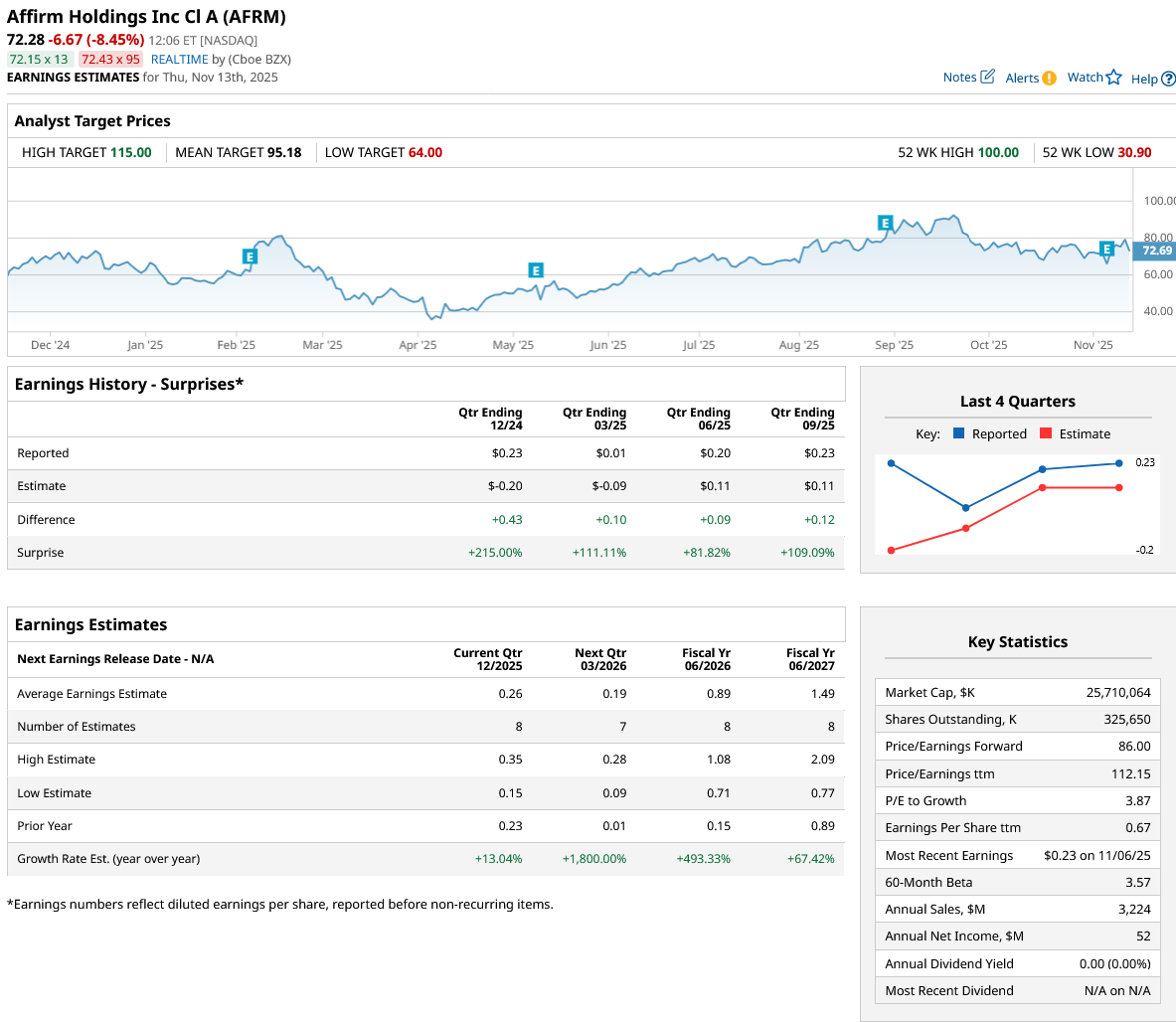Click the LOW TARGET 64.00 value
This screenshot has width=1176, height=1022.
(425, 152)
